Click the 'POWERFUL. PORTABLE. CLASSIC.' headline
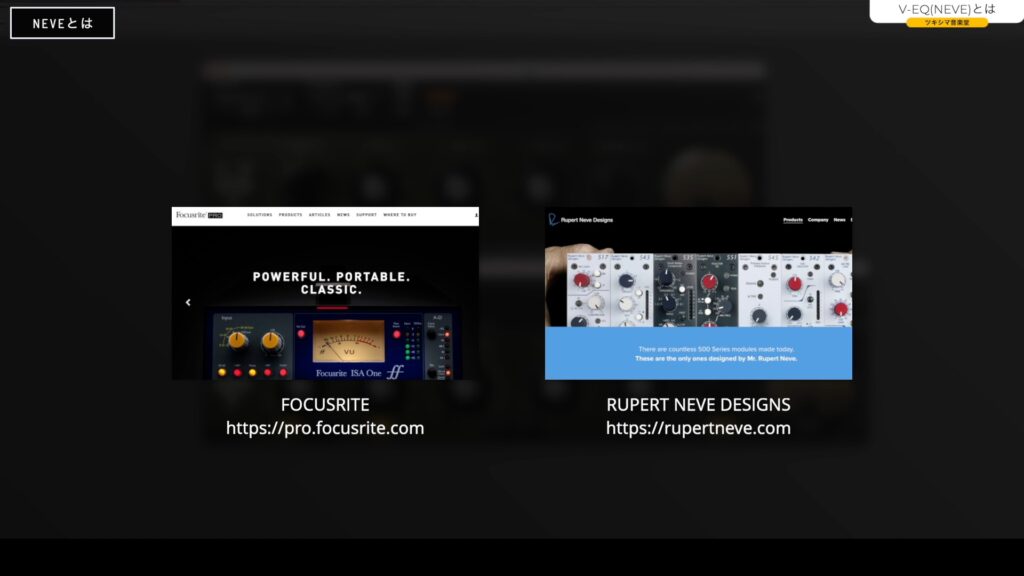Screen dimensions: 1024x576 (332, 283)
